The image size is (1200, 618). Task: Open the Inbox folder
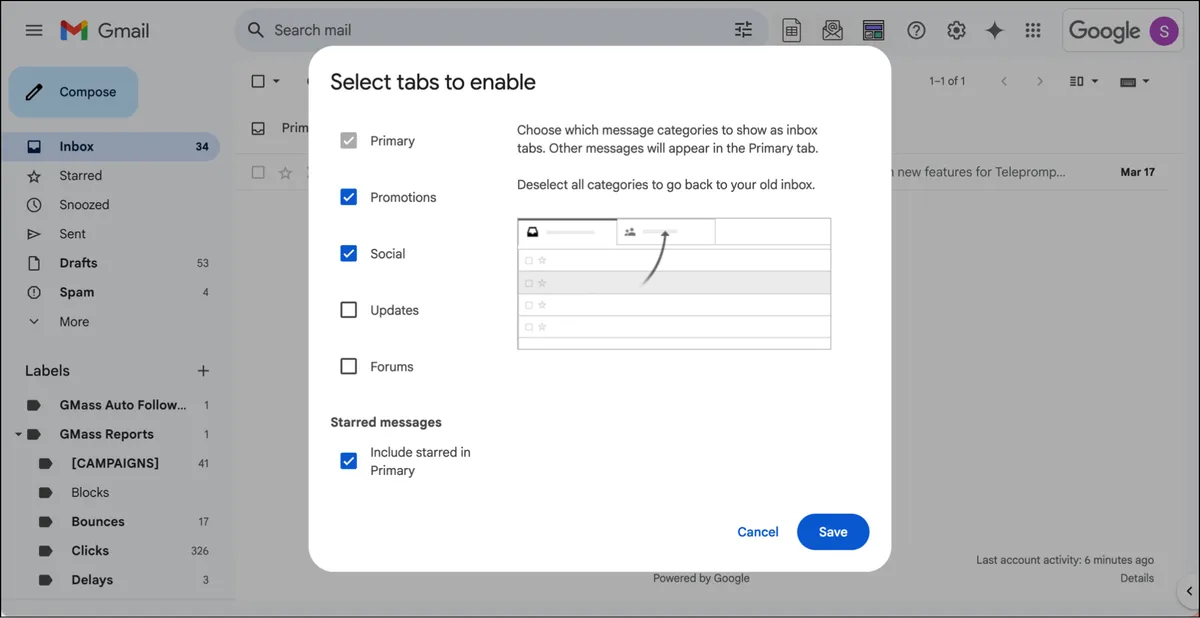click(x=110, y=146)
